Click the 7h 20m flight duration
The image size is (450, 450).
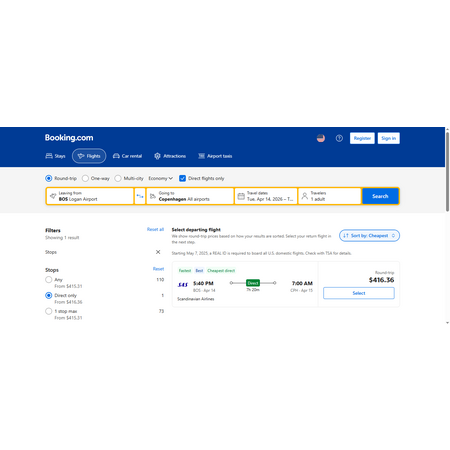(253, 290)
